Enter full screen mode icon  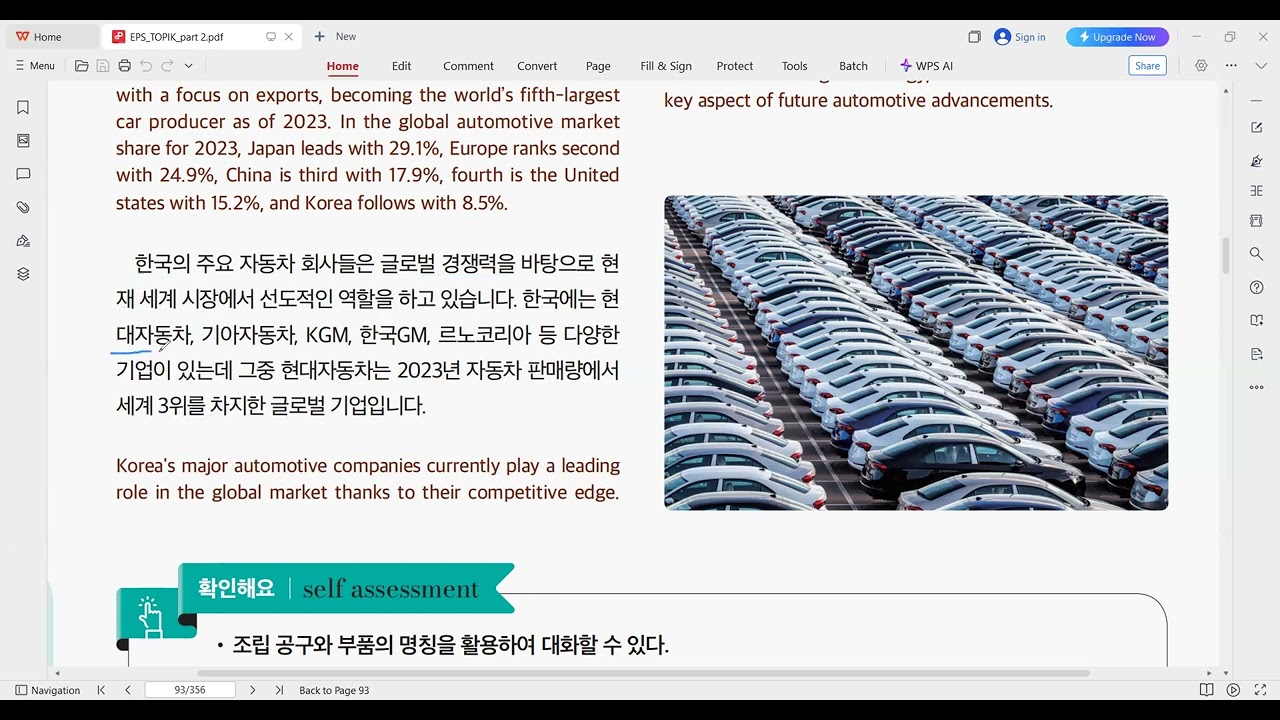click(x=1258, y=690)
